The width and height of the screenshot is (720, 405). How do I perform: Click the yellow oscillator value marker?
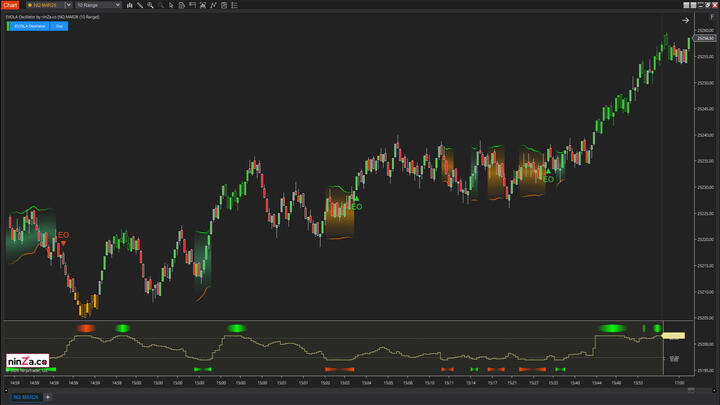[x=673, y=337]
